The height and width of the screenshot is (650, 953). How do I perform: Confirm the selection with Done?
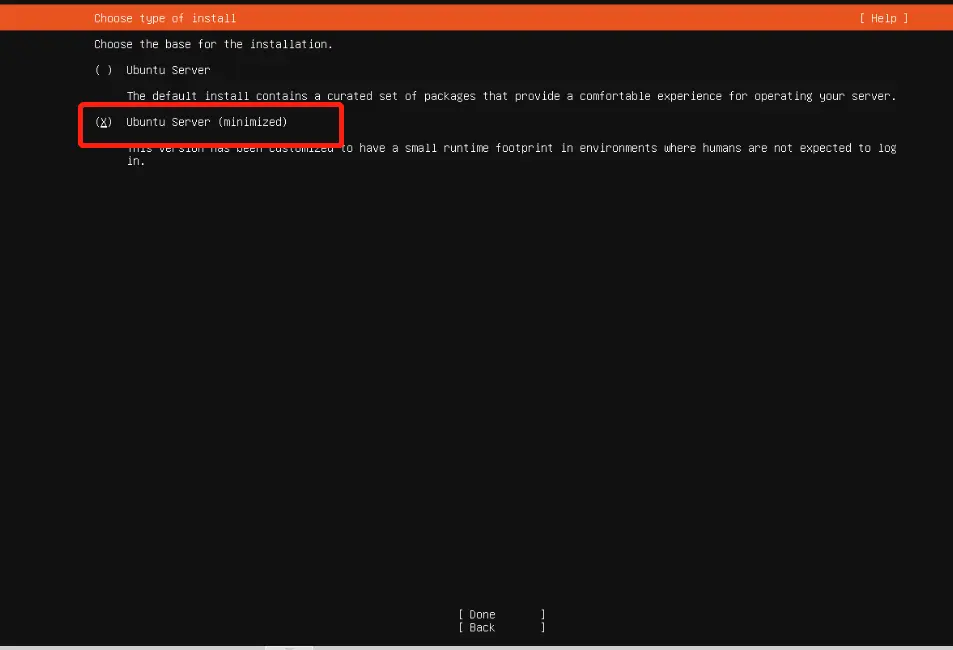501,614
